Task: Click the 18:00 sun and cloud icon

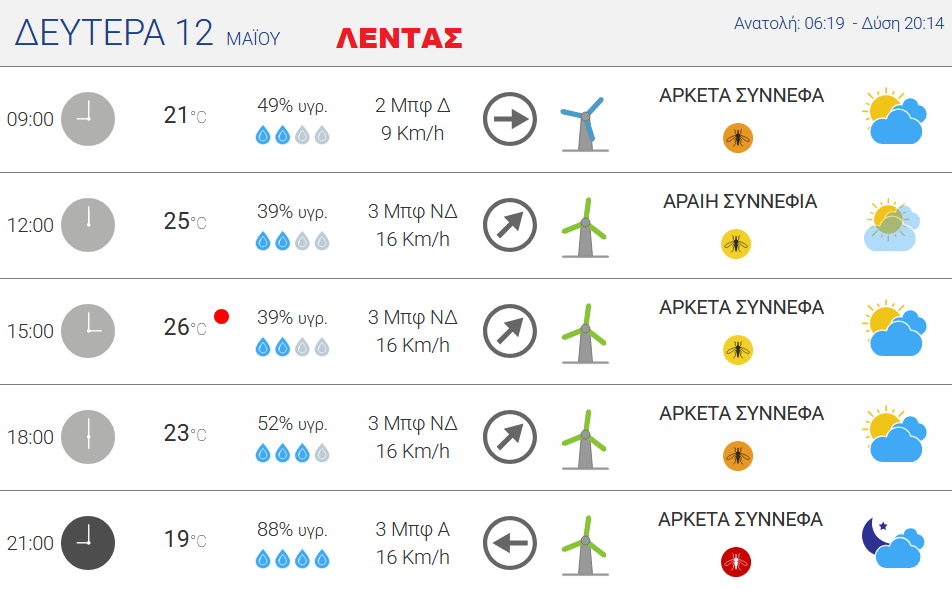Action: click(x=894, y=435)
